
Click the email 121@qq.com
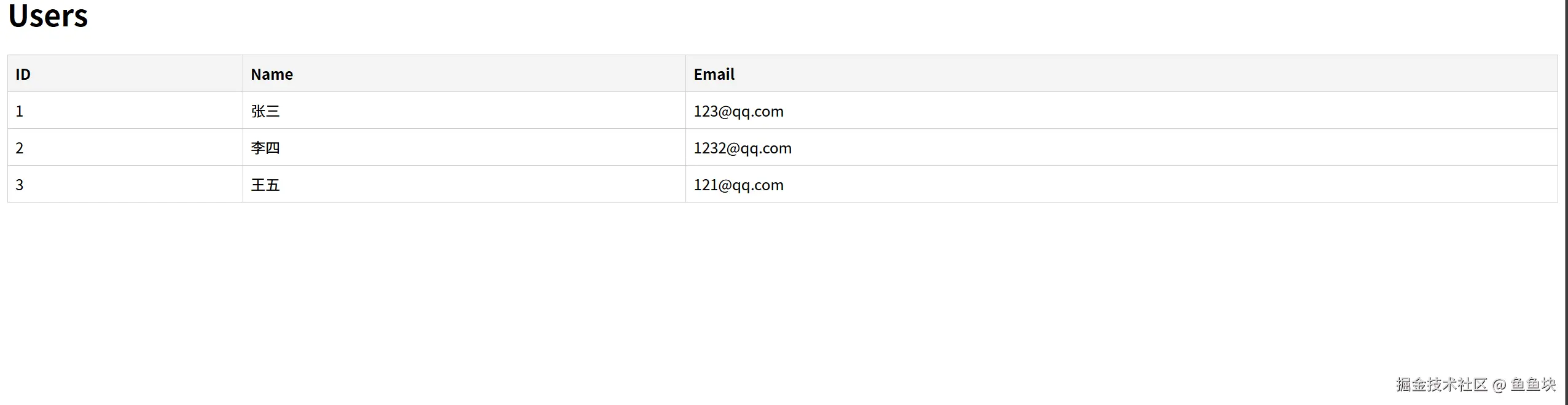738,185
